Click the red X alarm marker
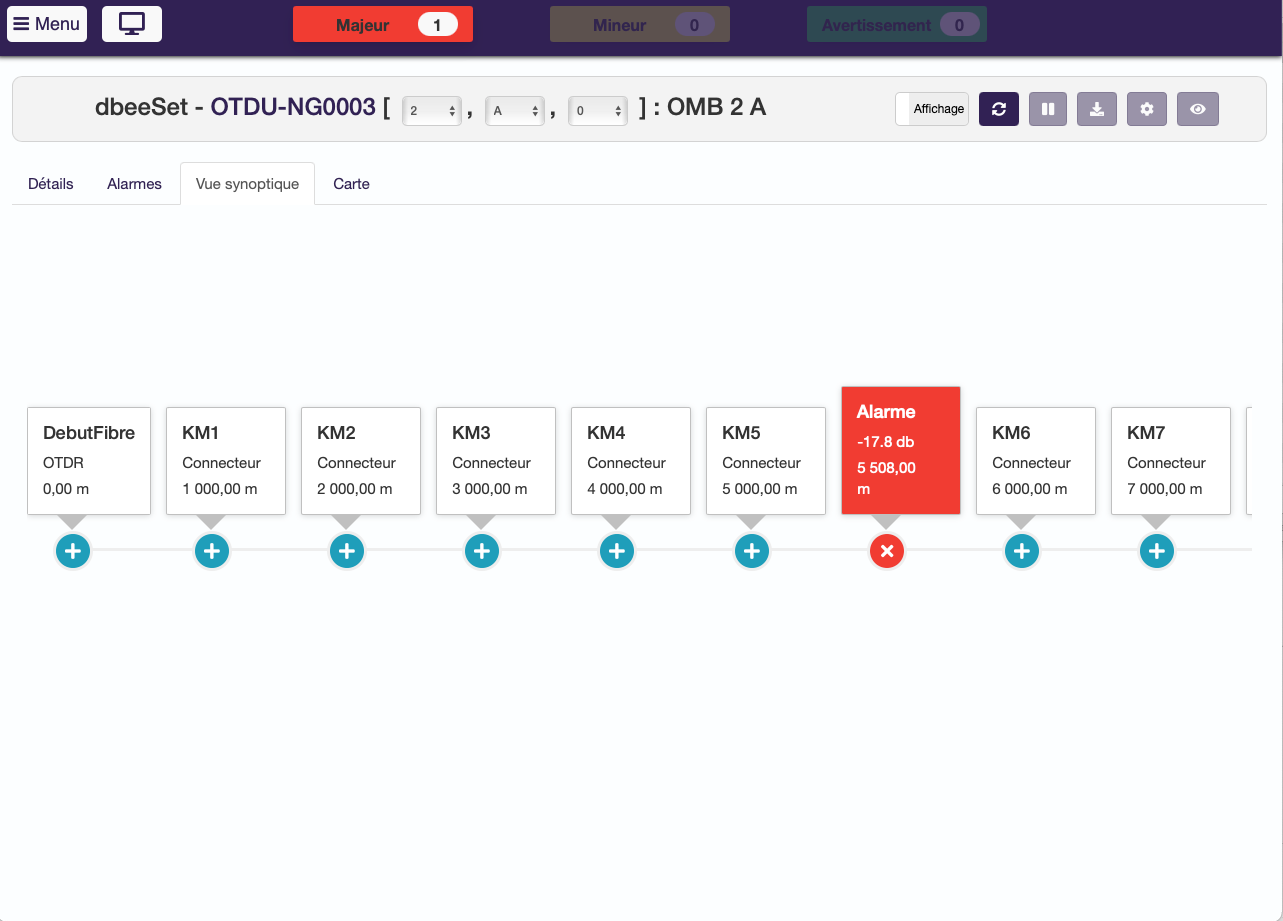Image resolution: width=1283 pixels, height=921 pixels. (x=886, y=551)
